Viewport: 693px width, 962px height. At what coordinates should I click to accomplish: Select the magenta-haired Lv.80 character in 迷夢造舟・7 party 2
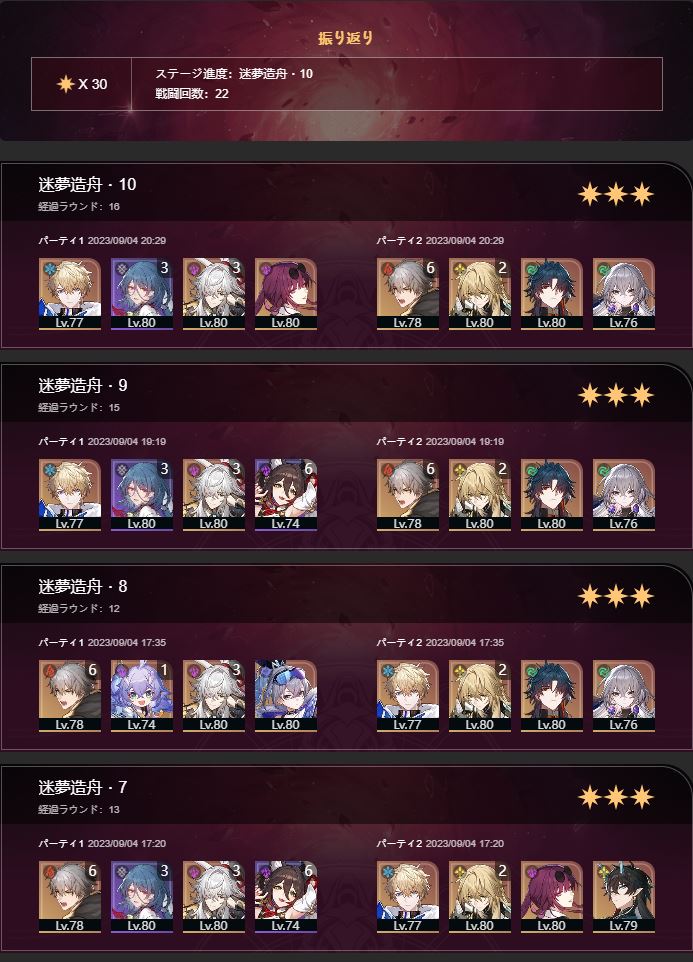pos(552,897)
